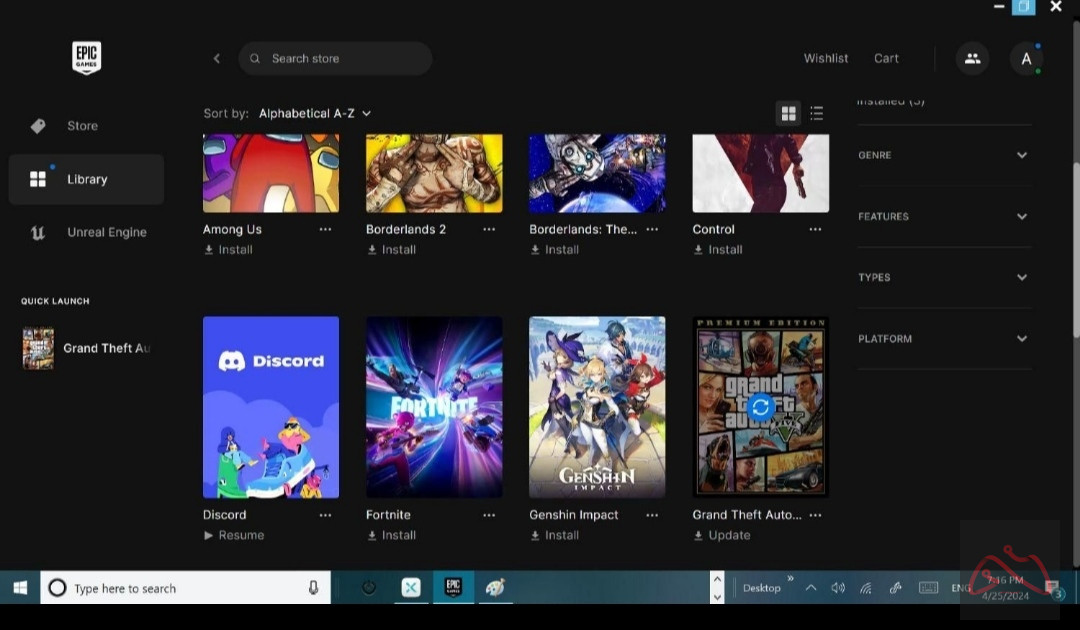This screenshot has width=1080, height=630.
Task: Open the Windows Start menu
Action: [19, 588]
